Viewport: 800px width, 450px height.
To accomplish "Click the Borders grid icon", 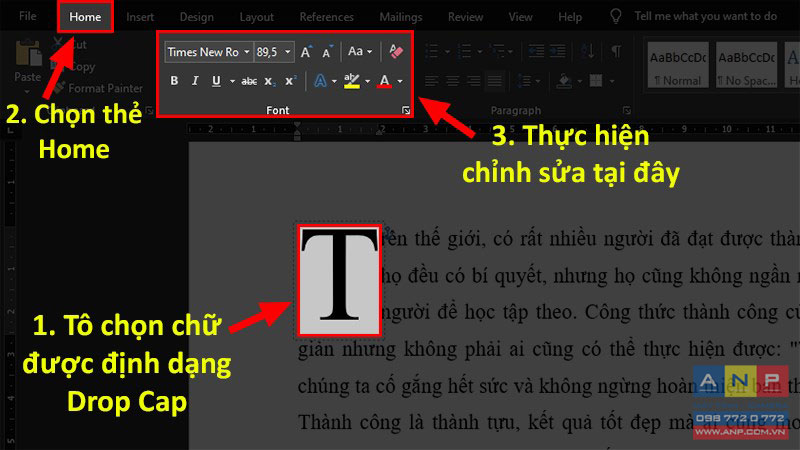I will click(596, 81).
